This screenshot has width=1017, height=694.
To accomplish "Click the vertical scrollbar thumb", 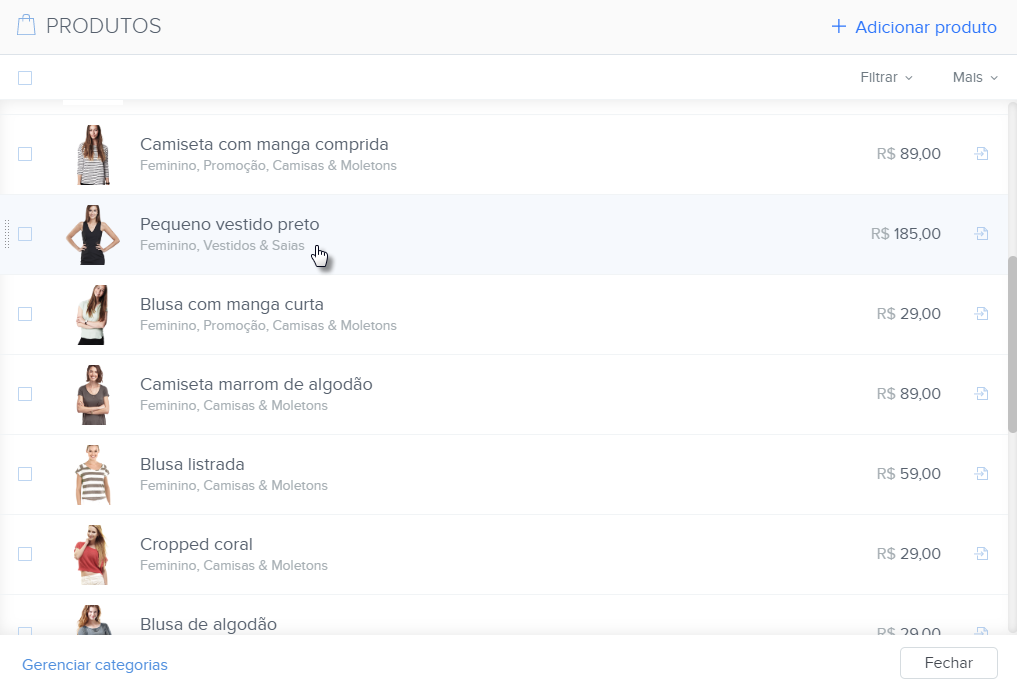I will 1011,343.
